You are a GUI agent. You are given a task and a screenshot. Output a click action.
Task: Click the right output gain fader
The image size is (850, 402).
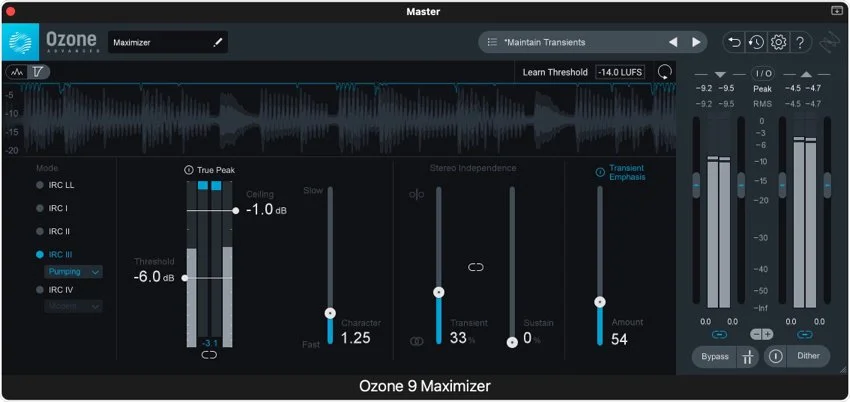tap(827, 186)
